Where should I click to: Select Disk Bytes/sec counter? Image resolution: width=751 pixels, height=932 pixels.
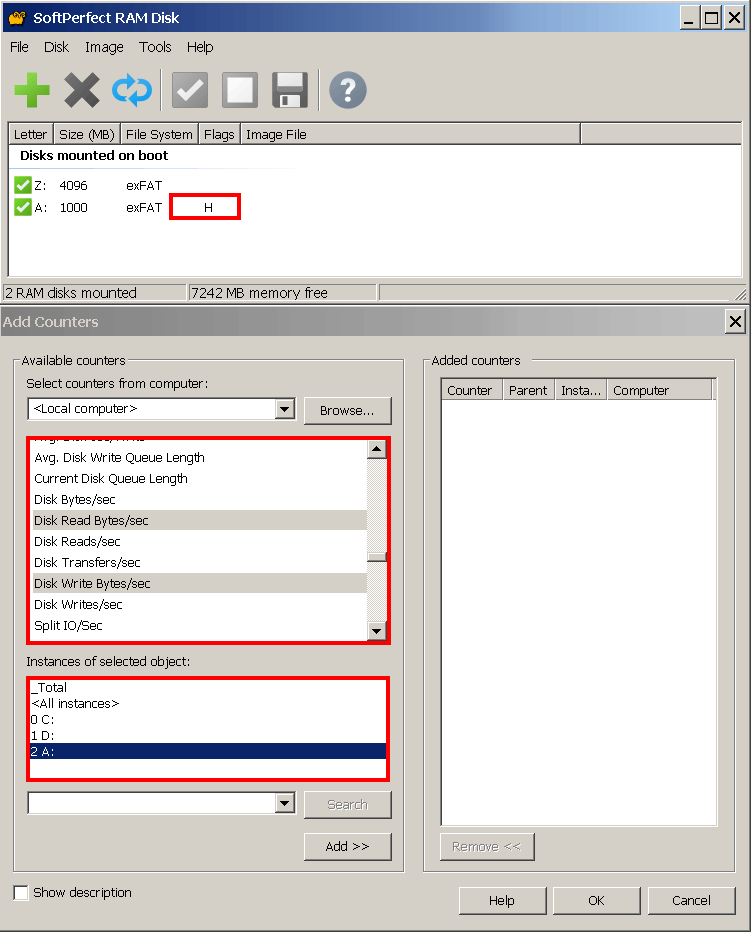pos(200,499)
